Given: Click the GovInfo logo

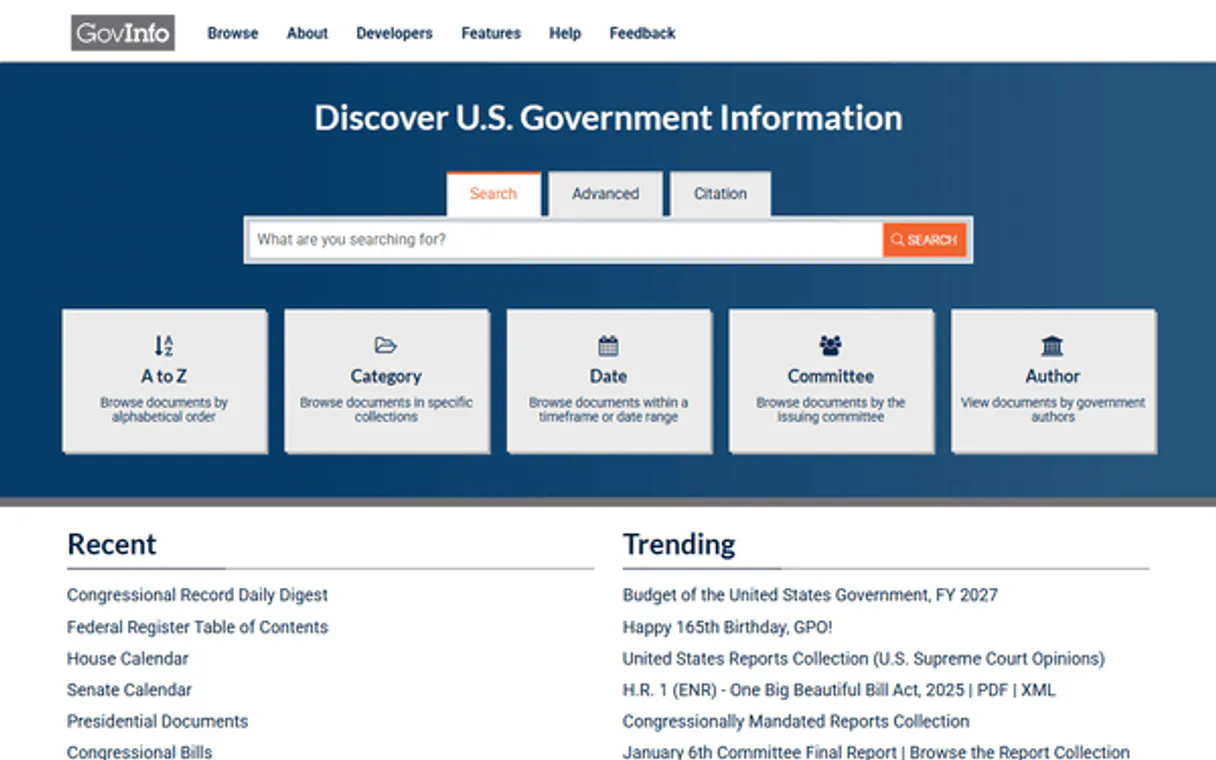Looking at the screenshot, I should click(123, 33).
